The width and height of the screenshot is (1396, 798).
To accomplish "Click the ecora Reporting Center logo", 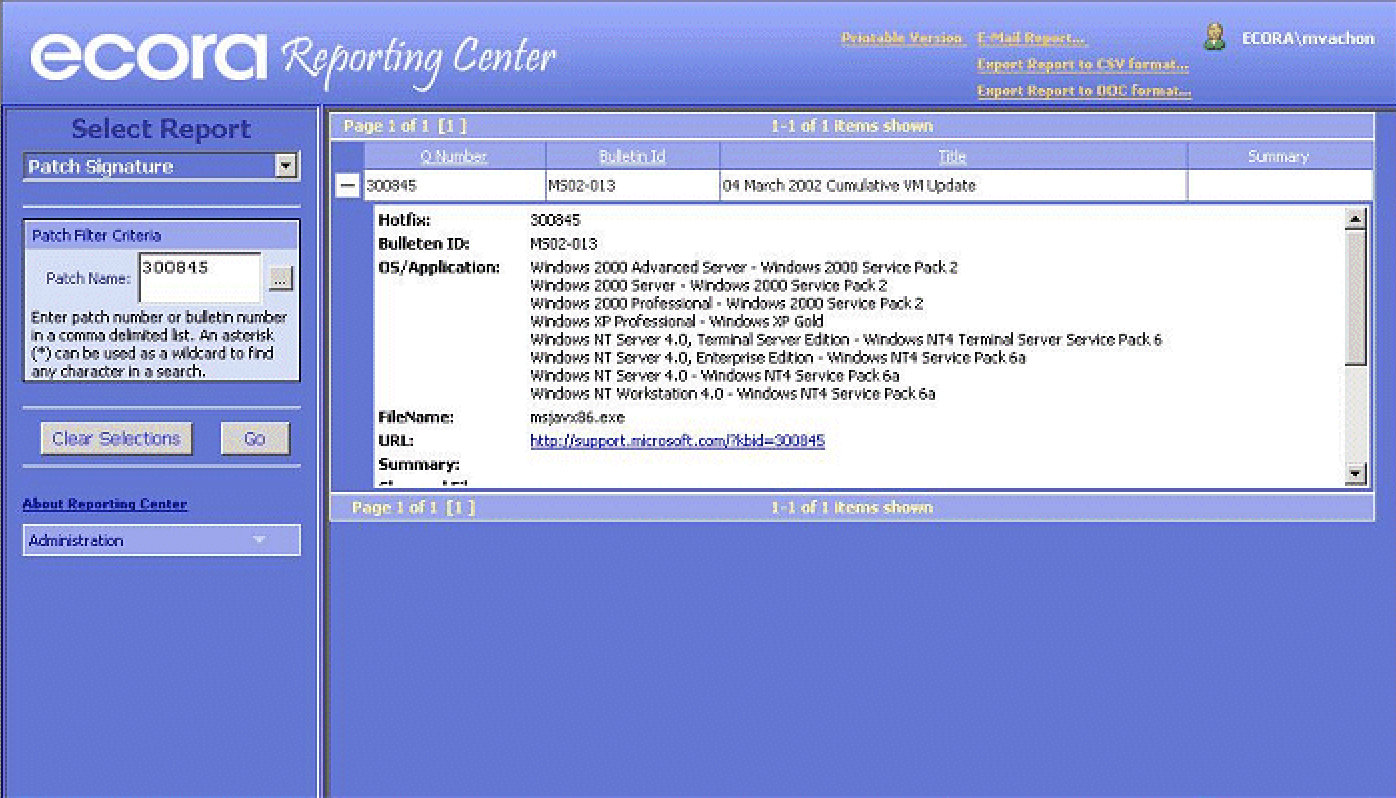I will point(294,58).
